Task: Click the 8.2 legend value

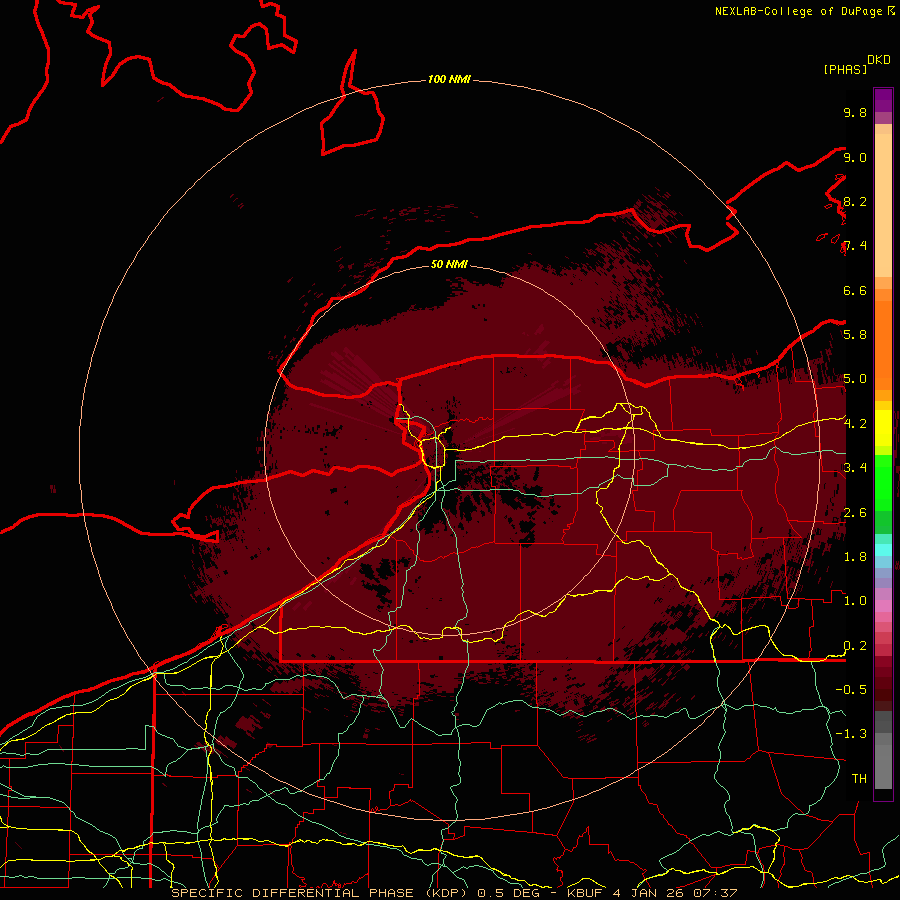Action: point(855,201)
